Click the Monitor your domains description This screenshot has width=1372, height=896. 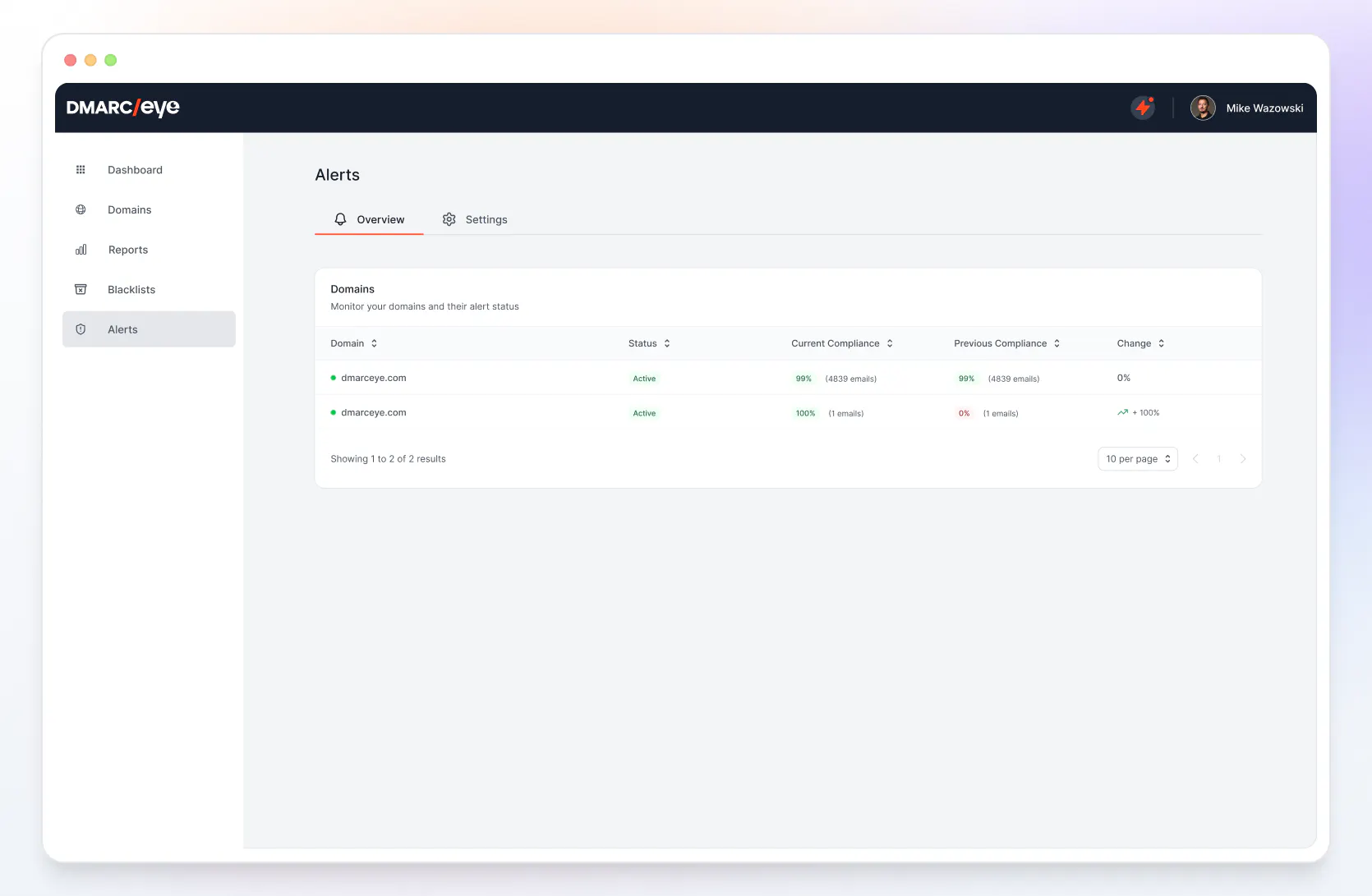pos(425,306)
